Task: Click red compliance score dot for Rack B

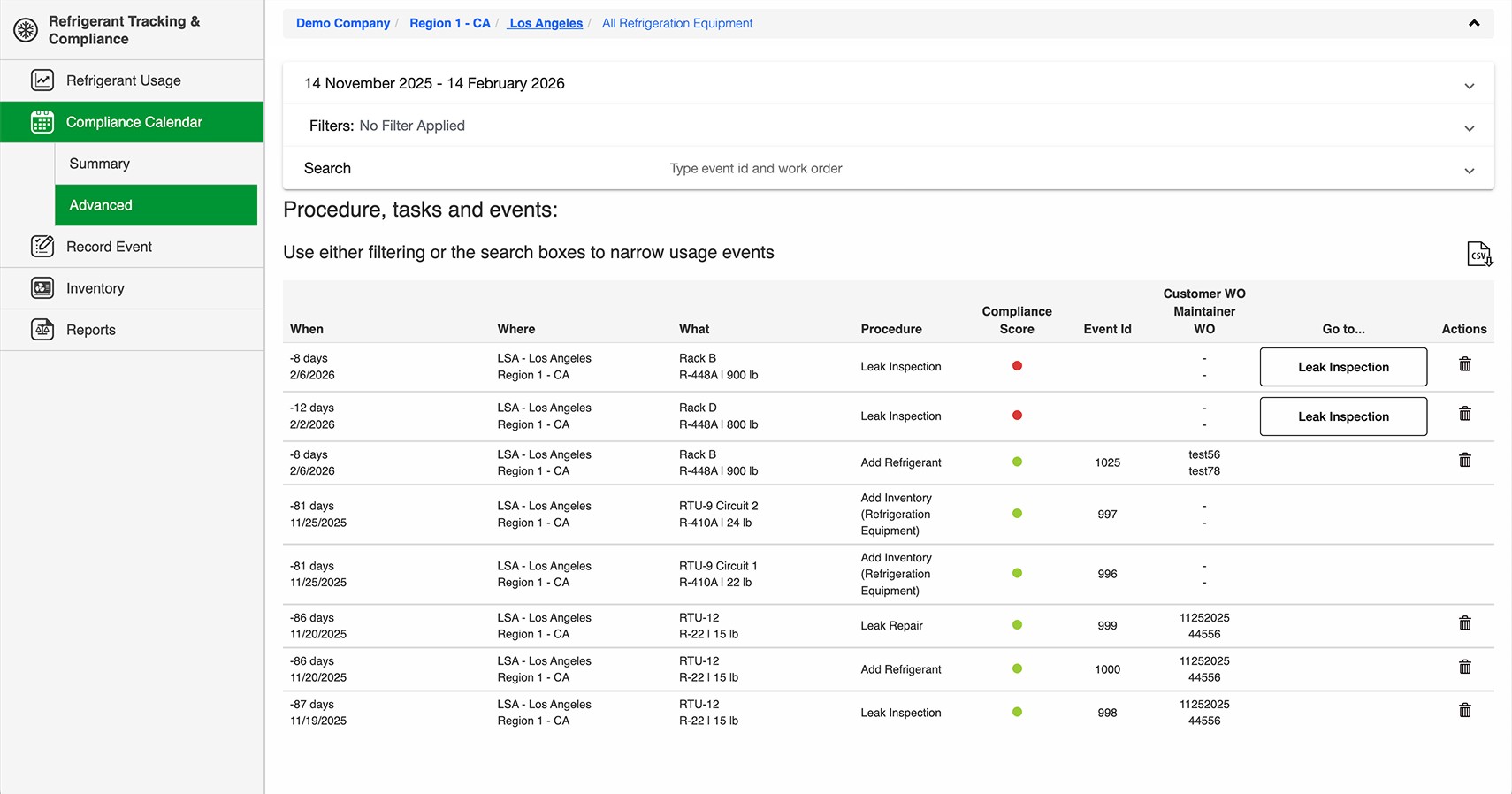Action: pyautogui.click(x=1017, y=365)
